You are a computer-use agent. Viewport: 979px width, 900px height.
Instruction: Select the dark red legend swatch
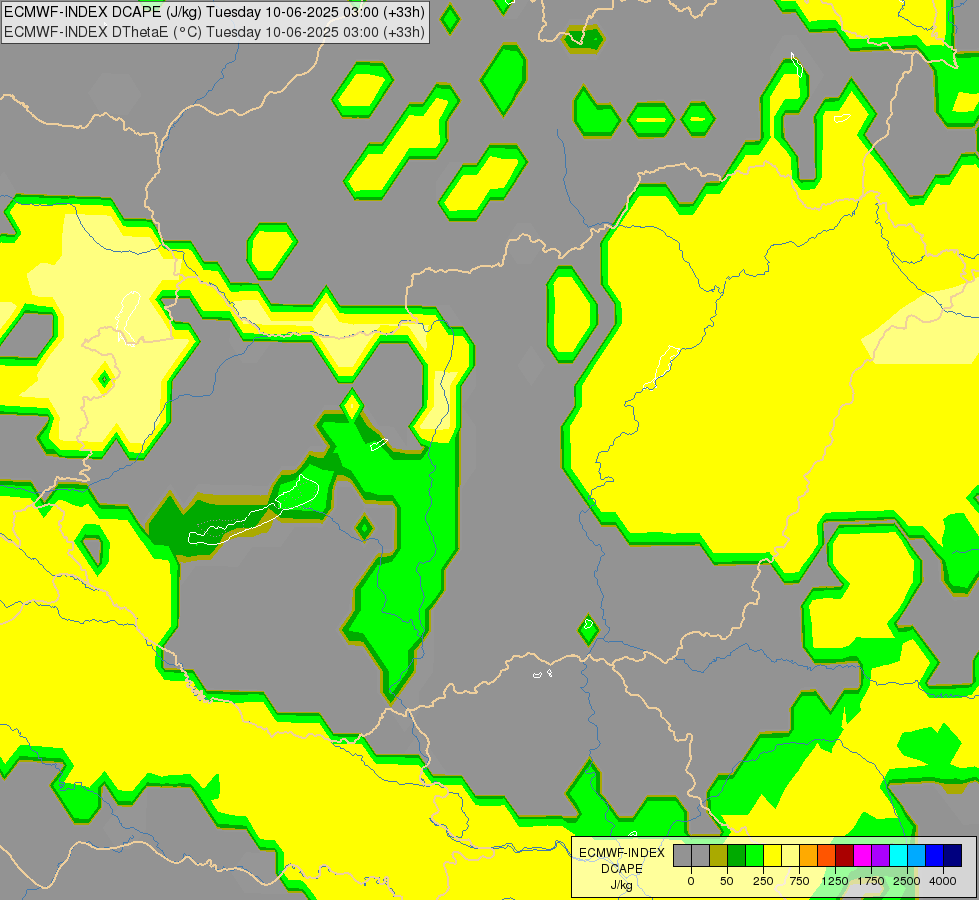coord(845,855)
